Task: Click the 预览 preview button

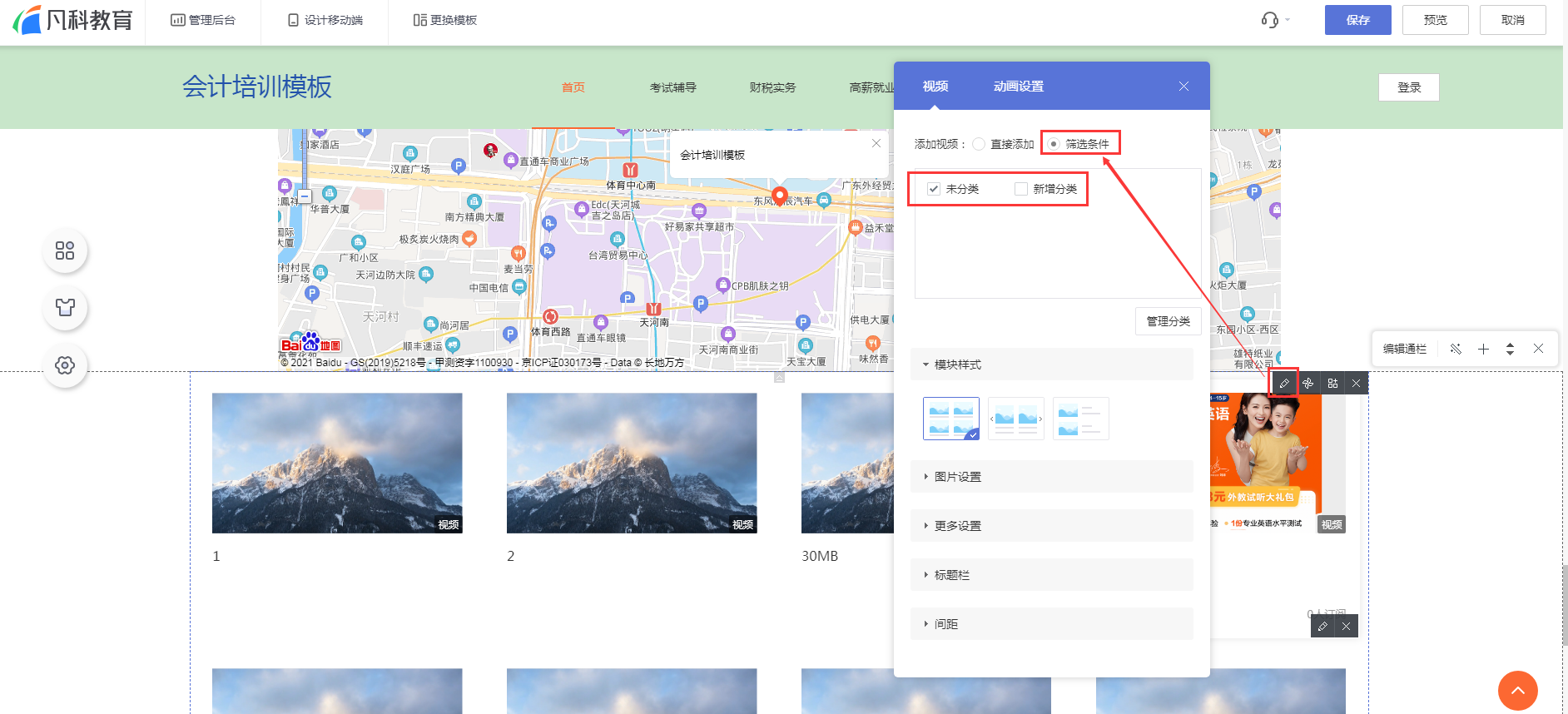Action: (x=1435, y=20)
